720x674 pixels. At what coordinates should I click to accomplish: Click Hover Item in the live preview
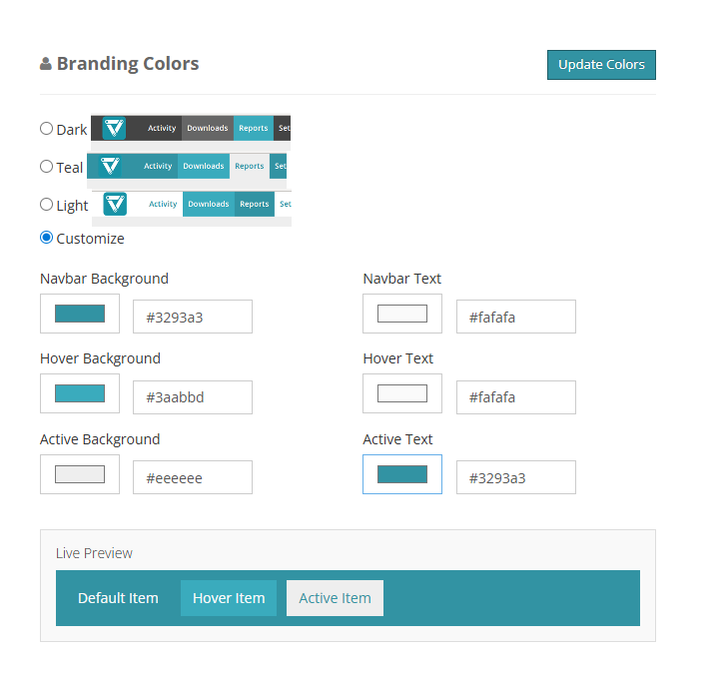pyautogui.click(x=229, y=598)
